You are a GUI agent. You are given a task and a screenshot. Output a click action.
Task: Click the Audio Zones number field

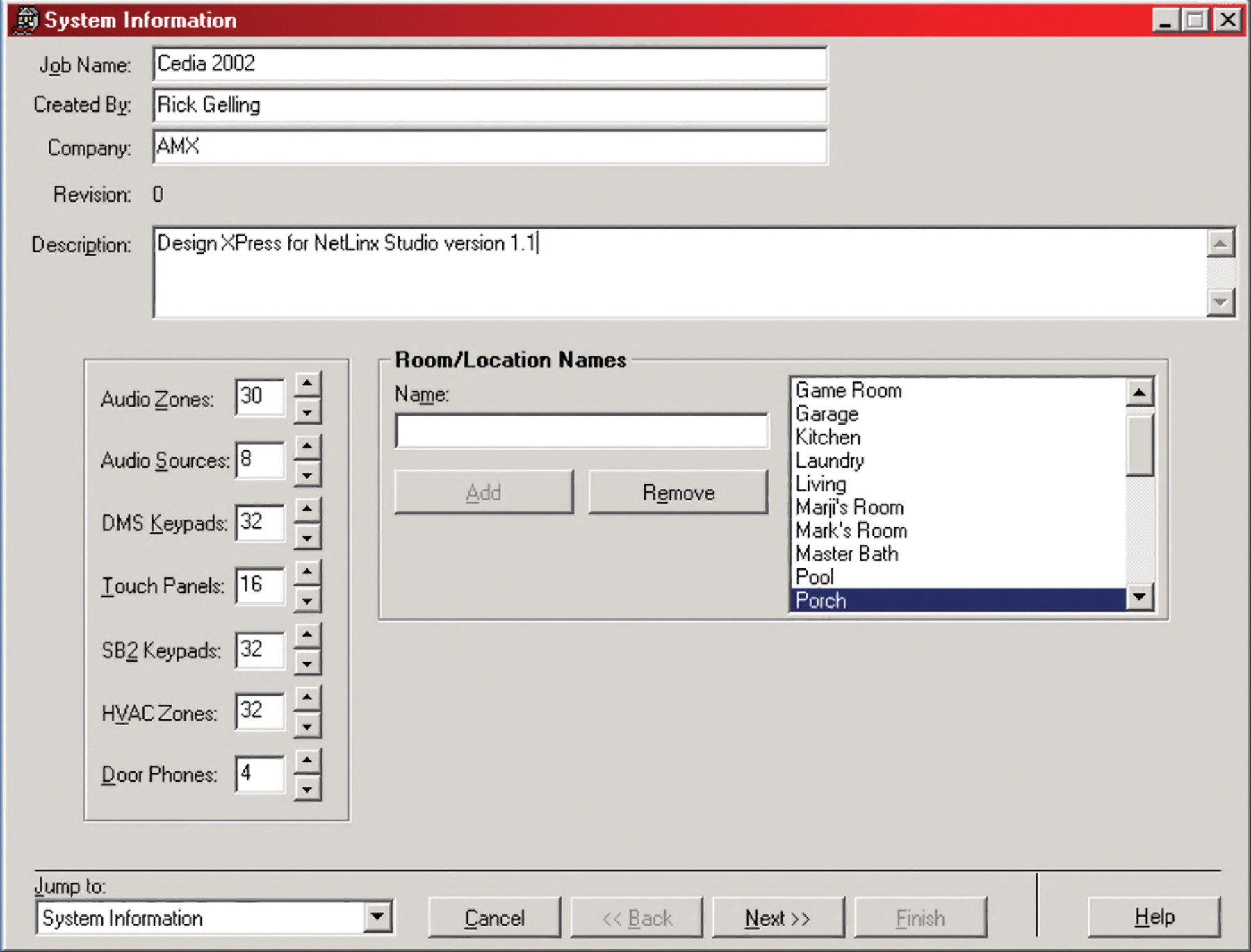click(x=260, y=397)
